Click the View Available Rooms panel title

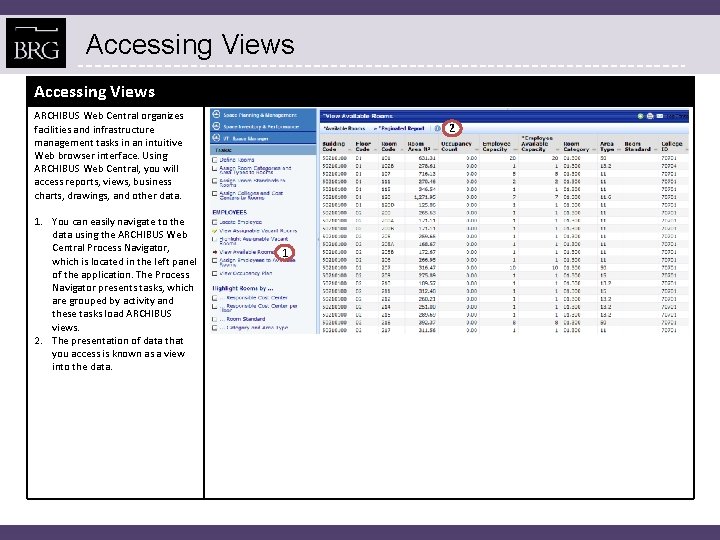click(x=358, y=116)
